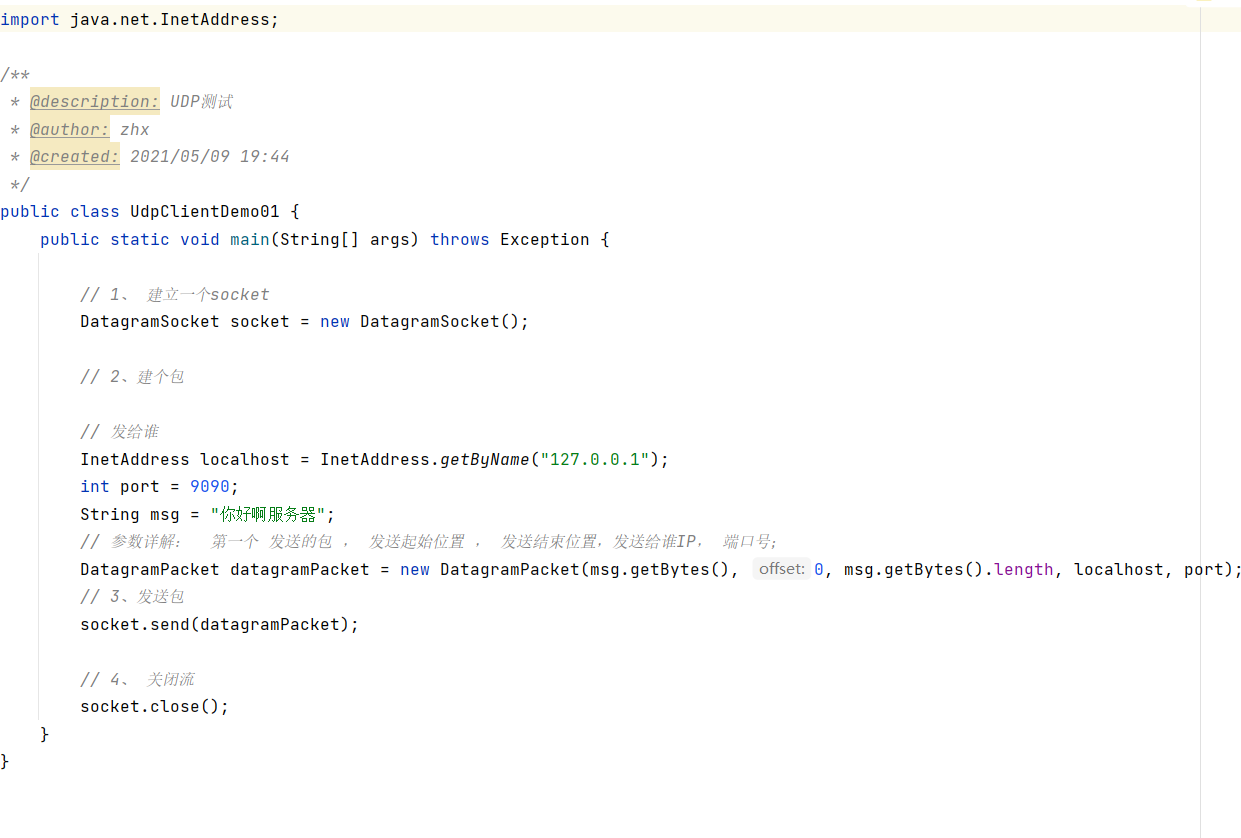Click socket.send(datagramPacket) statement

(220, 624)
